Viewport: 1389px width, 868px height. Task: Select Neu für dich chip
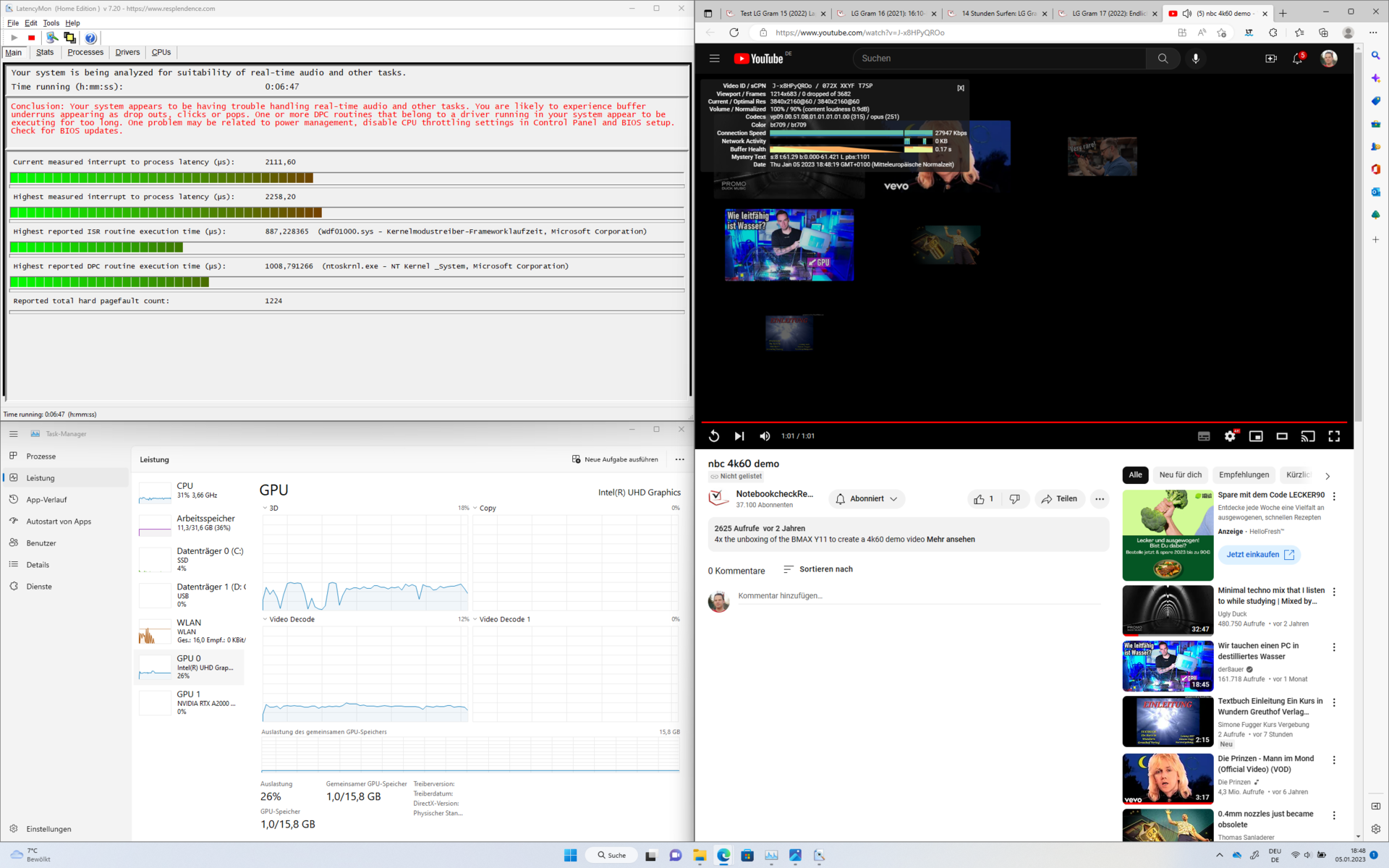1180,475
